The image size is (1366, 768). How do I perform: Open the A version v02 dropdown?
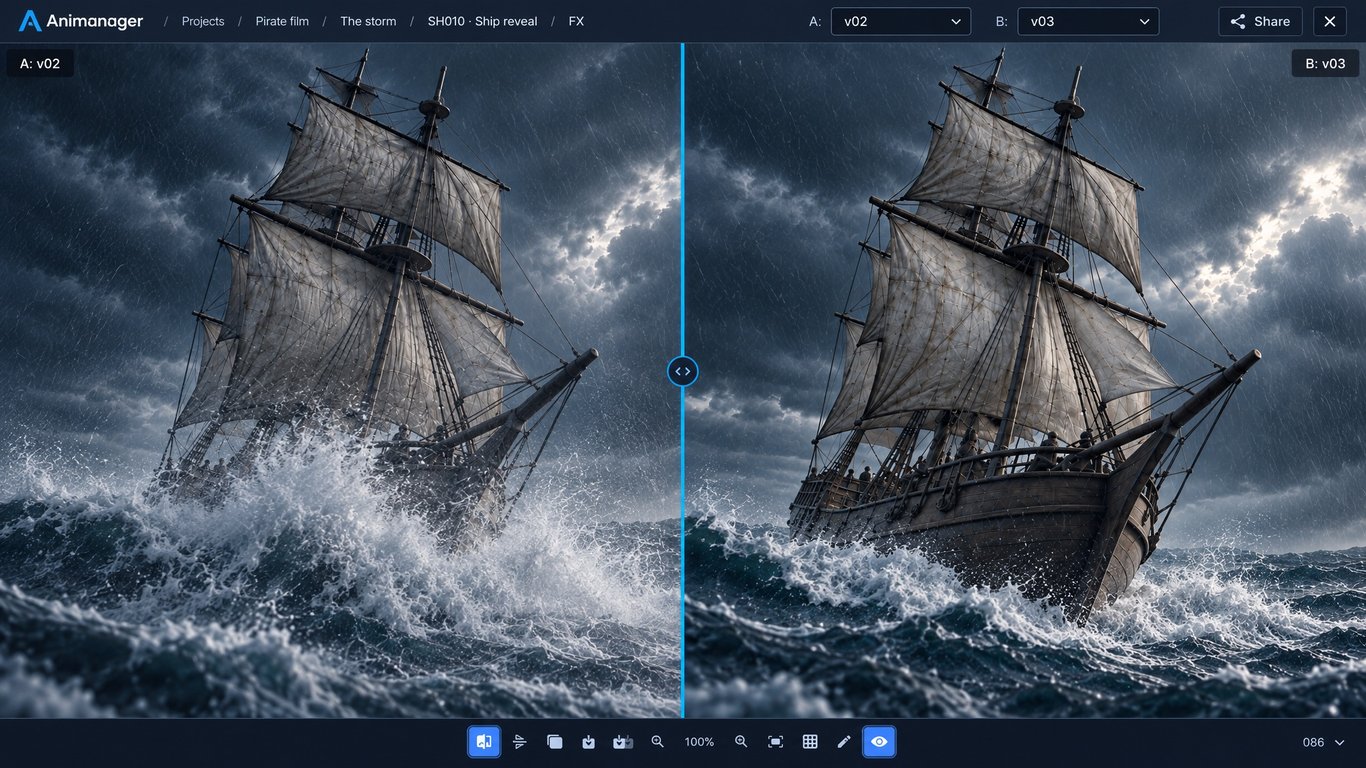coord(901,21)
